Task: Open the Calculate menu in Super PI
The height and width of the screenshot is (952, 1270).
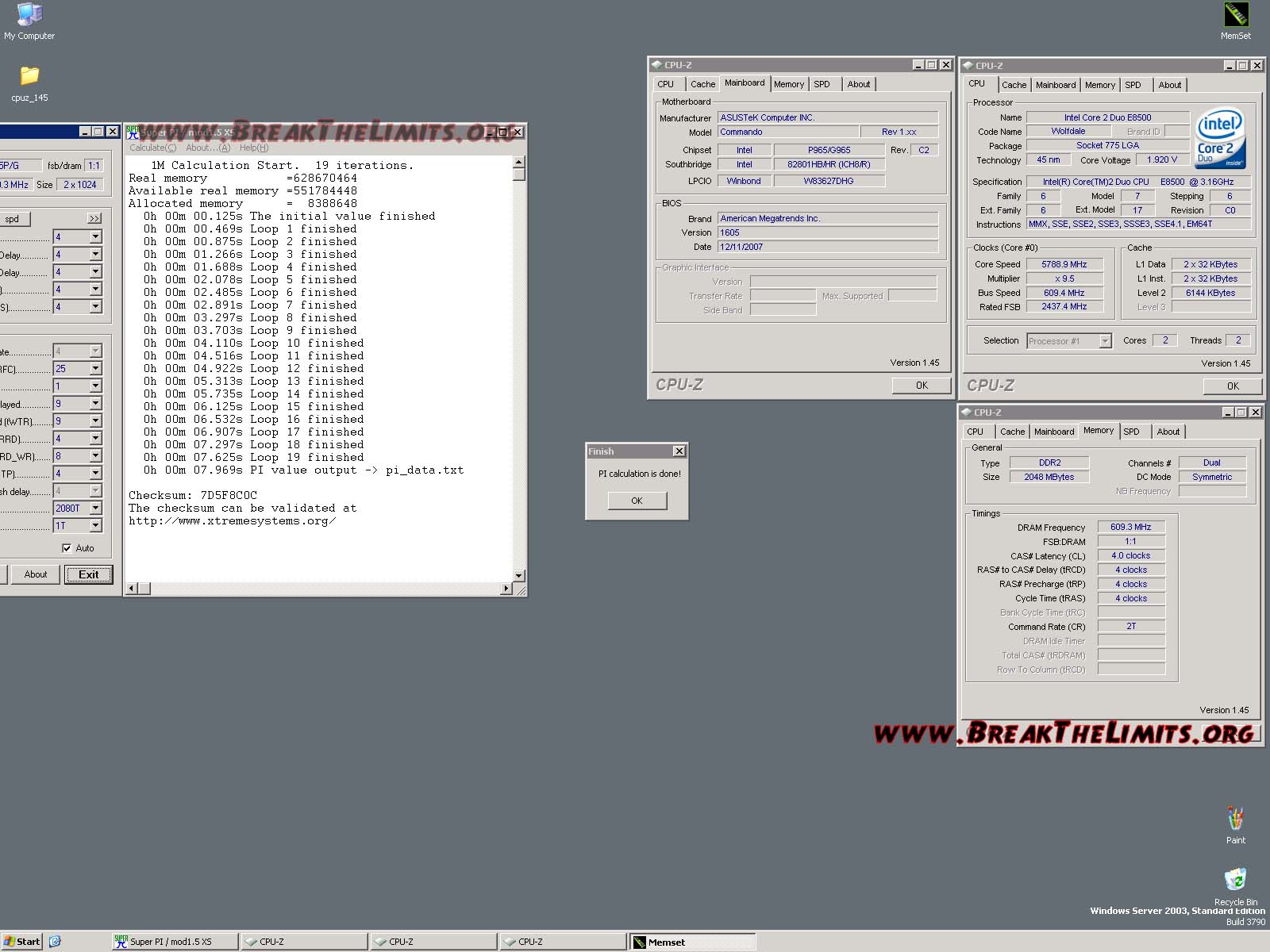Action: 152,148
